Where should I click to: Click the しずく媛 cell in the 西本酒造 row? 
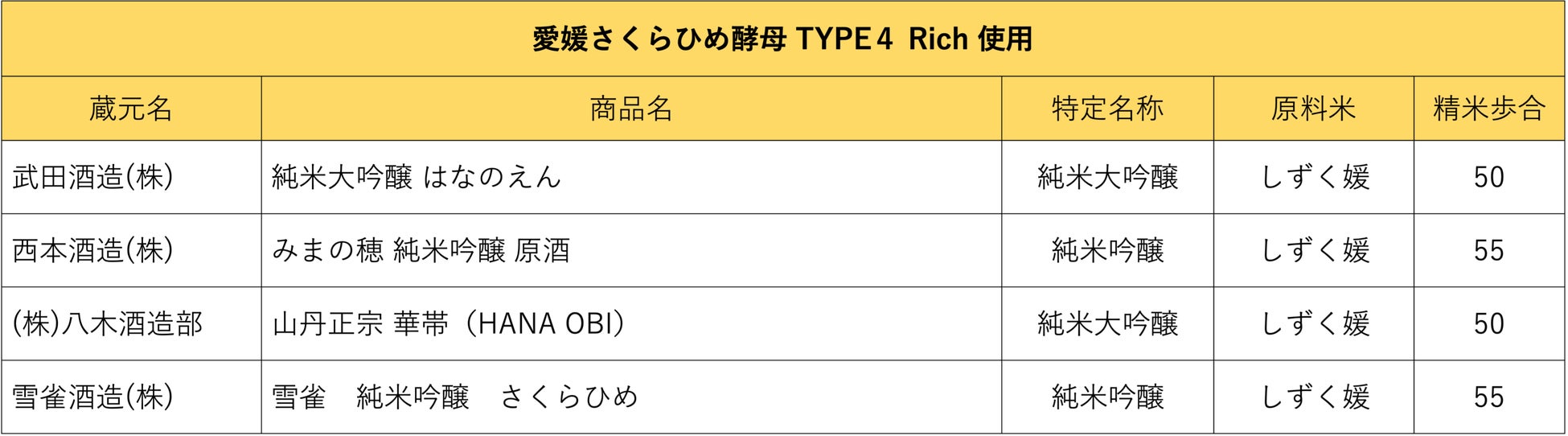[1313, 250]
